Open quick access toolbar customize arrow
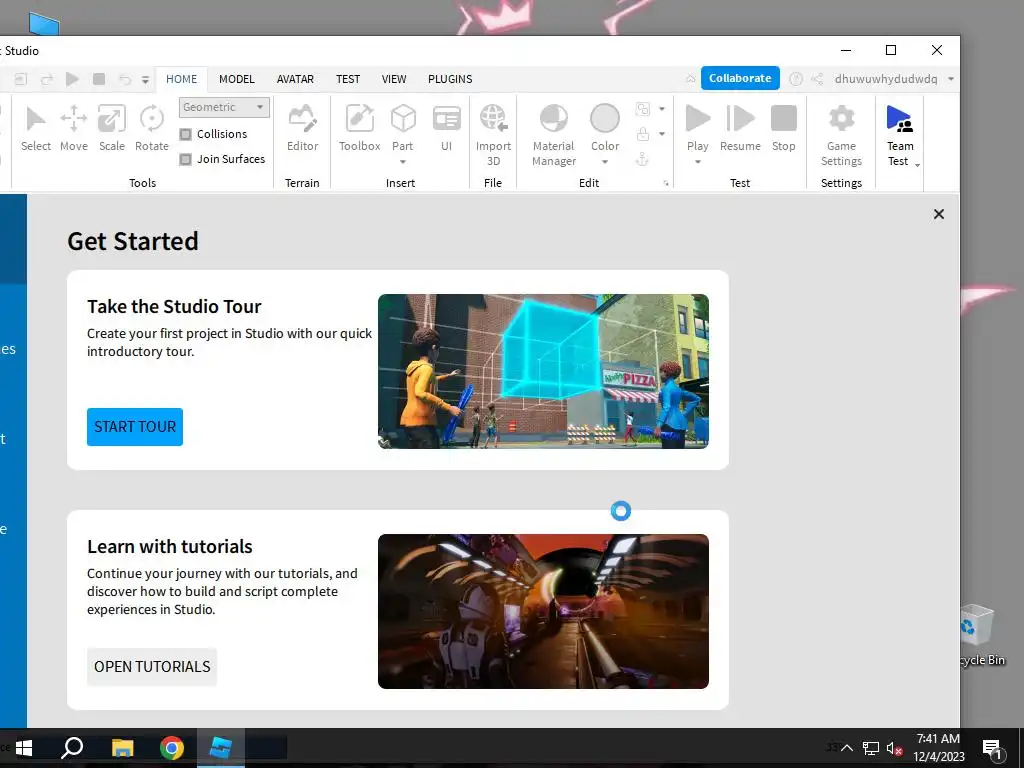The width and height of the screenshot is (1024, 768). (x=145, y=80)
